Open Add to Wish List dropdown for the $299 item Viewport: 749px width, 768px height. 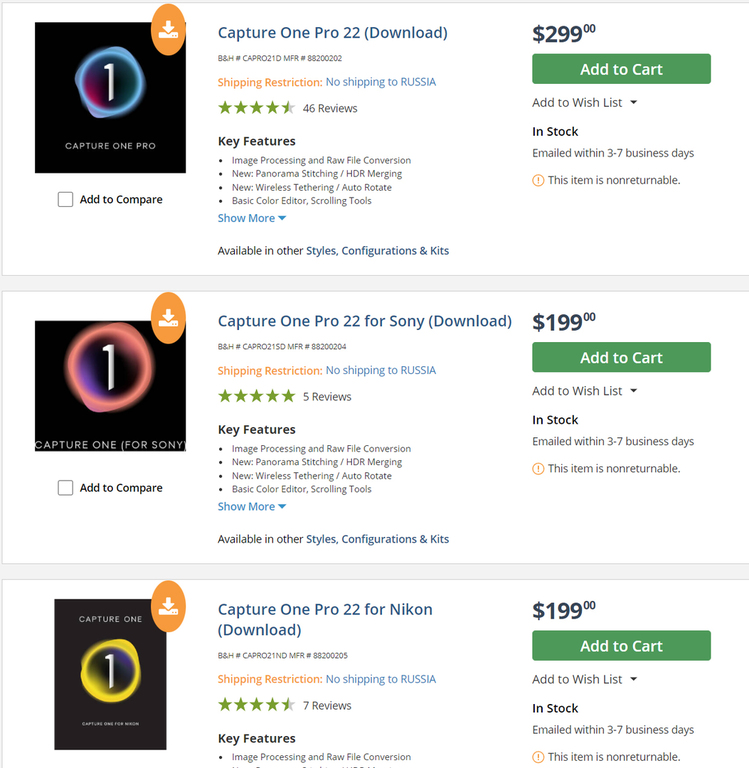tap(584, 102)
